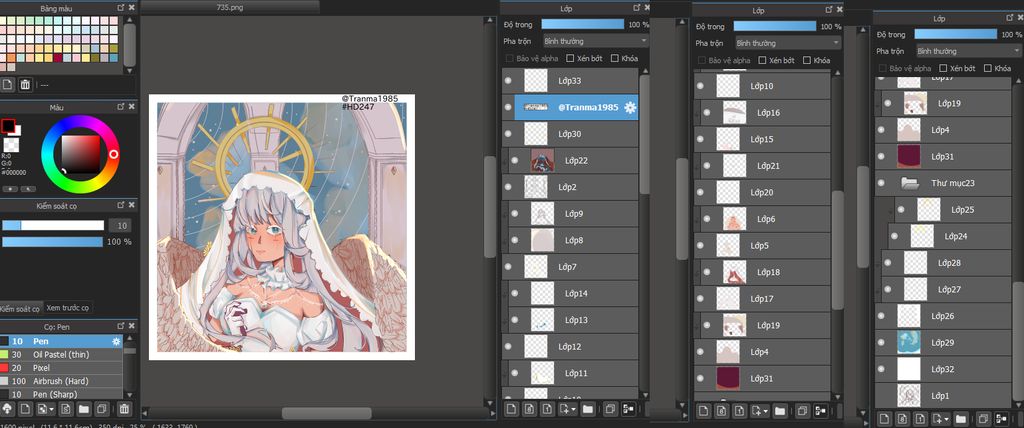The width and height of the screenshot is (1024, 428).
Task: Hide layer Lớp29
Action: tap(881, 342)
